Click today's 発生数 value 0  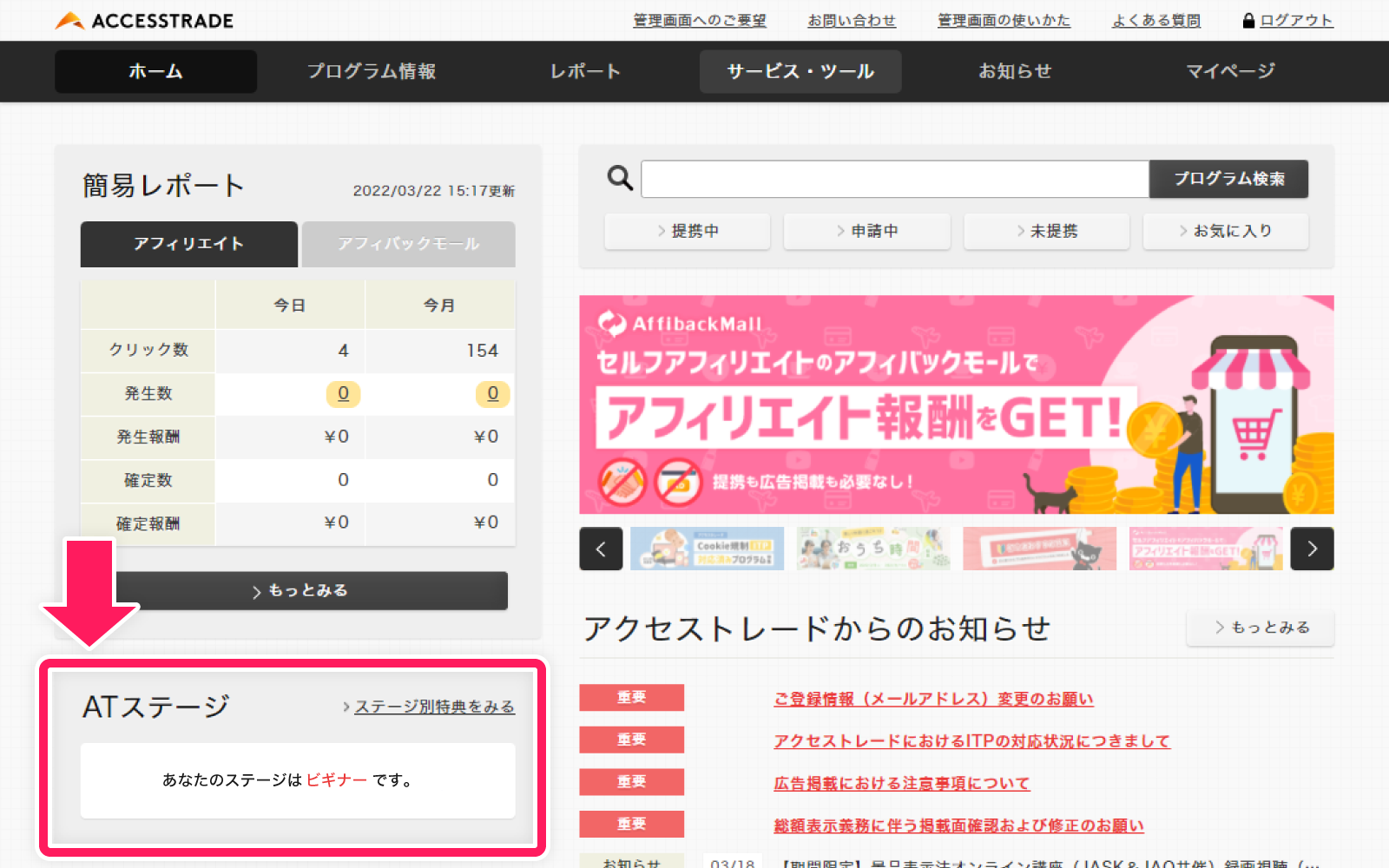[x=343, y=394]
